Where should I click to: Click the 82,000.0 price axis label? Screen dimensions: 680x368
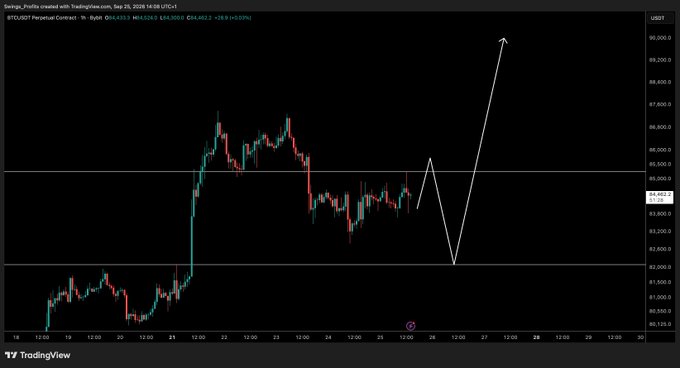(x=660, y=267)
